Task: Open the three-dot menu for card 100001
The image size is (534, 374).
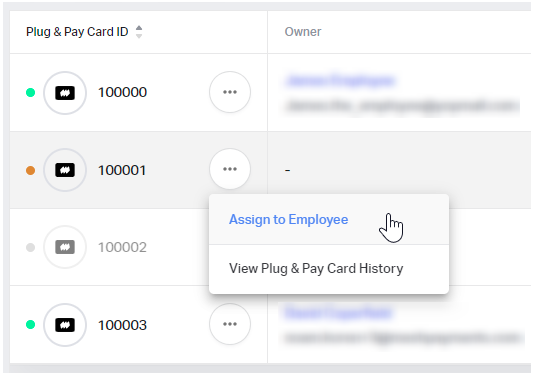Action: point(230,169)
